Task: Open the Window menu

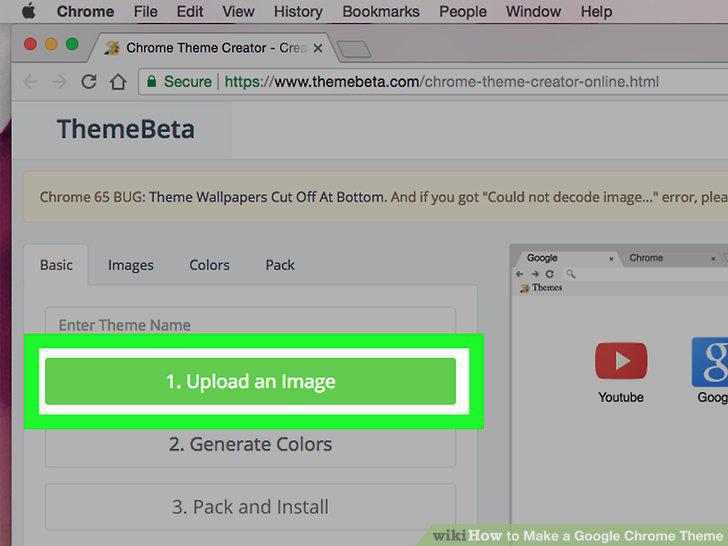Action: coord(533,11)
